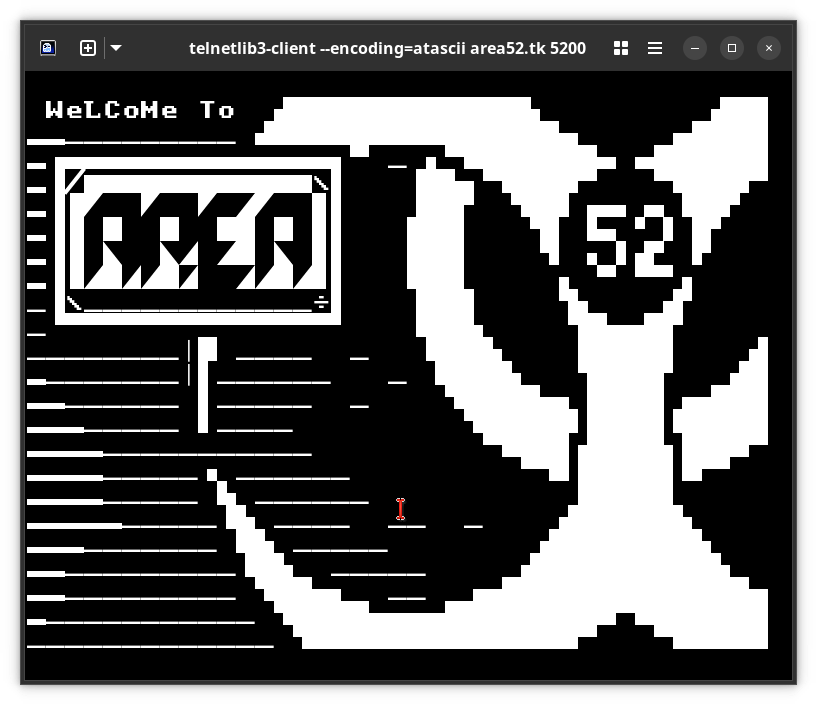
Task: Click the terminal app icon in header bar
Action: coord(48,48)
